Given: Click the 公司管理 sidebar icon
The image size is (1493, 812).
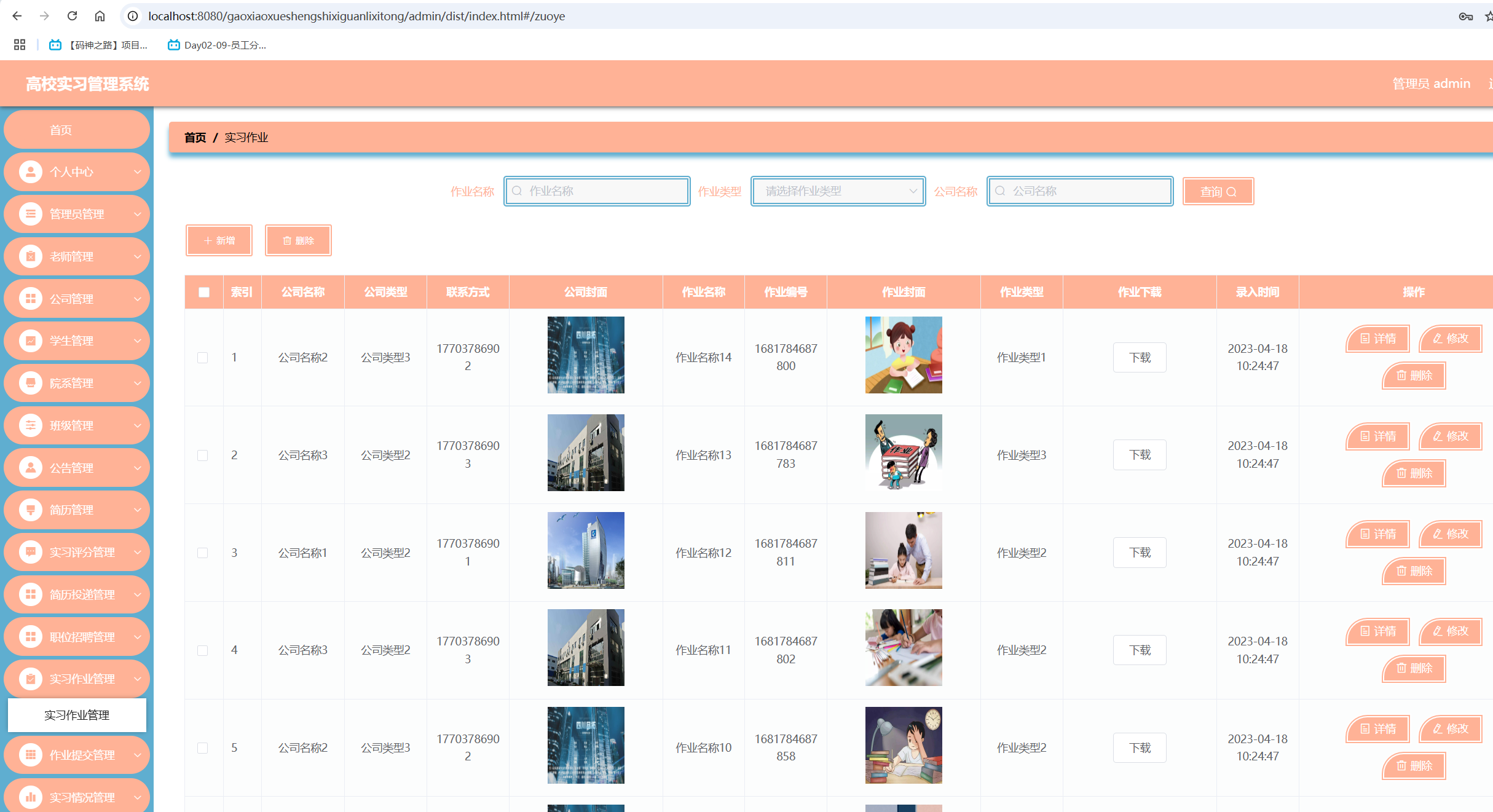Looking at the screenshot, I should [31, 299].
